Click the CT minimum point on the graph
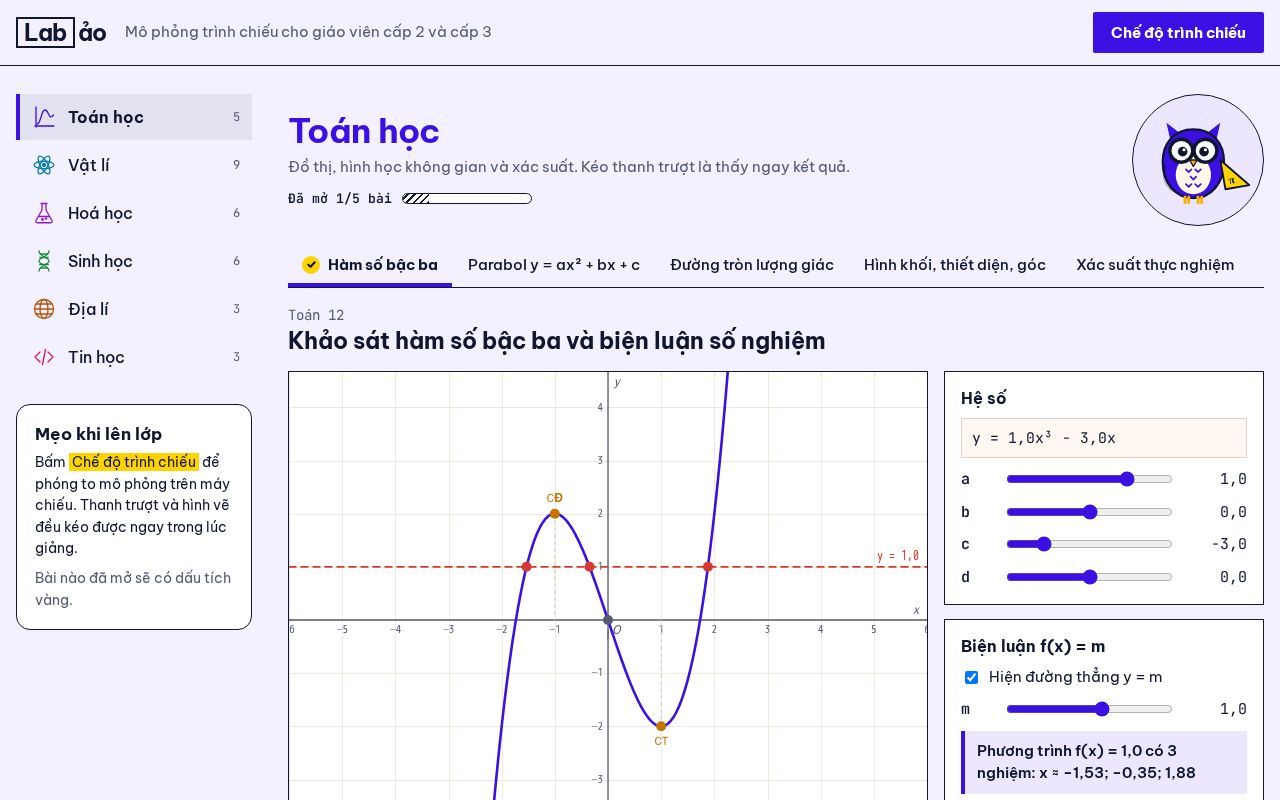The image size is (1280, 800). (x=661, y=727)
